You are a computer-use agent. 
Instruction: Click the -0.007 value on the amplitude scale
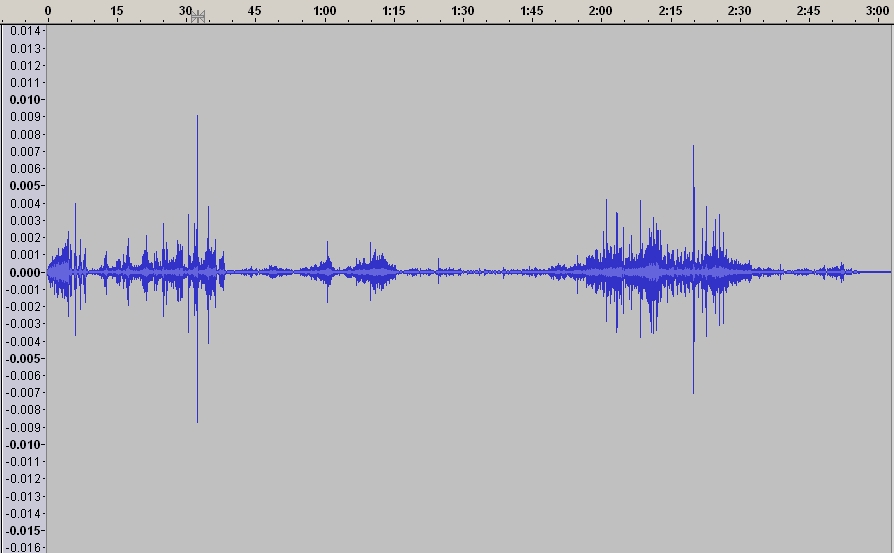click(x=23, y=393)
